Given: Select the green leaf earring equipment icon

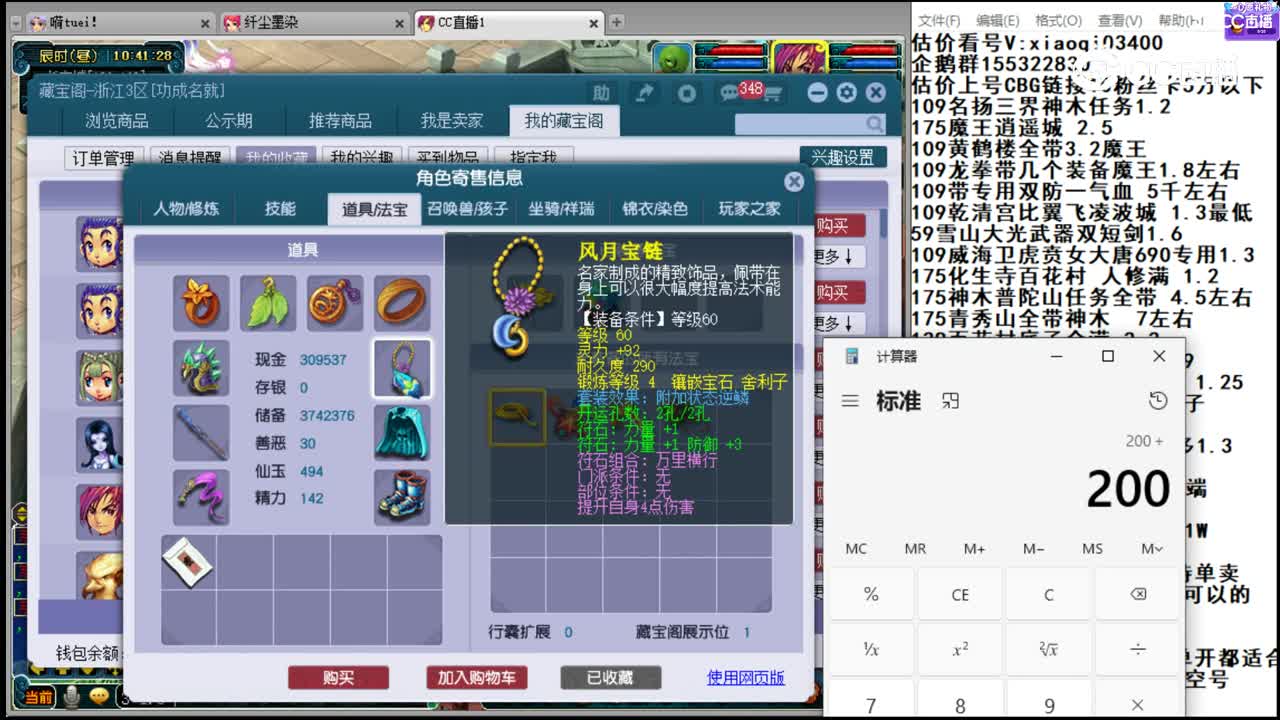Looking at the screenshot, I should click(268, 303).
